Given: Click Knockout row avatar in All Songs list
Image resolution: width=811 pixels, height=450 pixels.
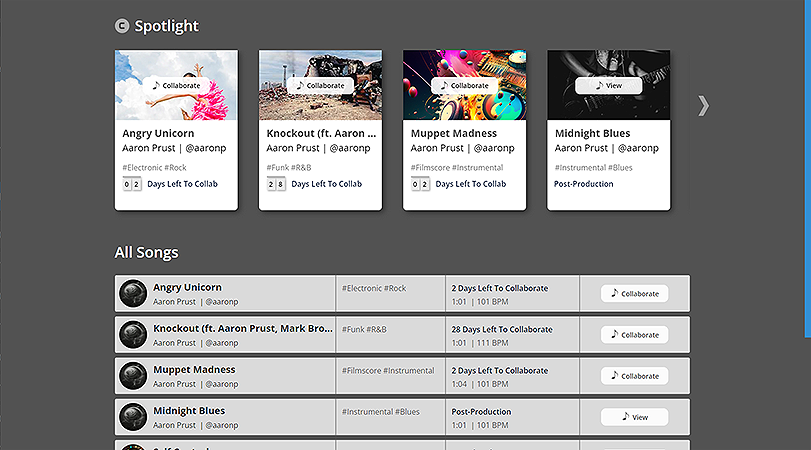Looking at the screenshot, I should point(133,335).
